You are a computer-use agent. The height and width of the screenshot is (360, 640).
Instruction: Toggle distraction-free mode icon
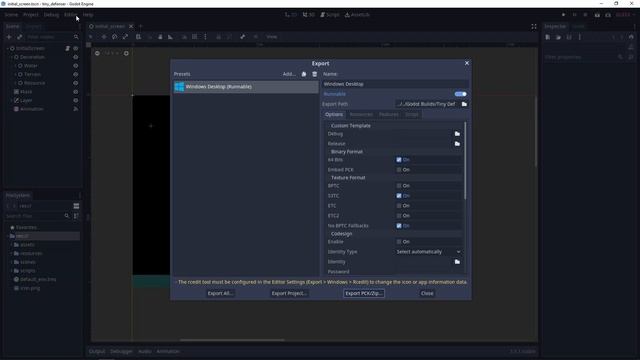pos(534,27)
